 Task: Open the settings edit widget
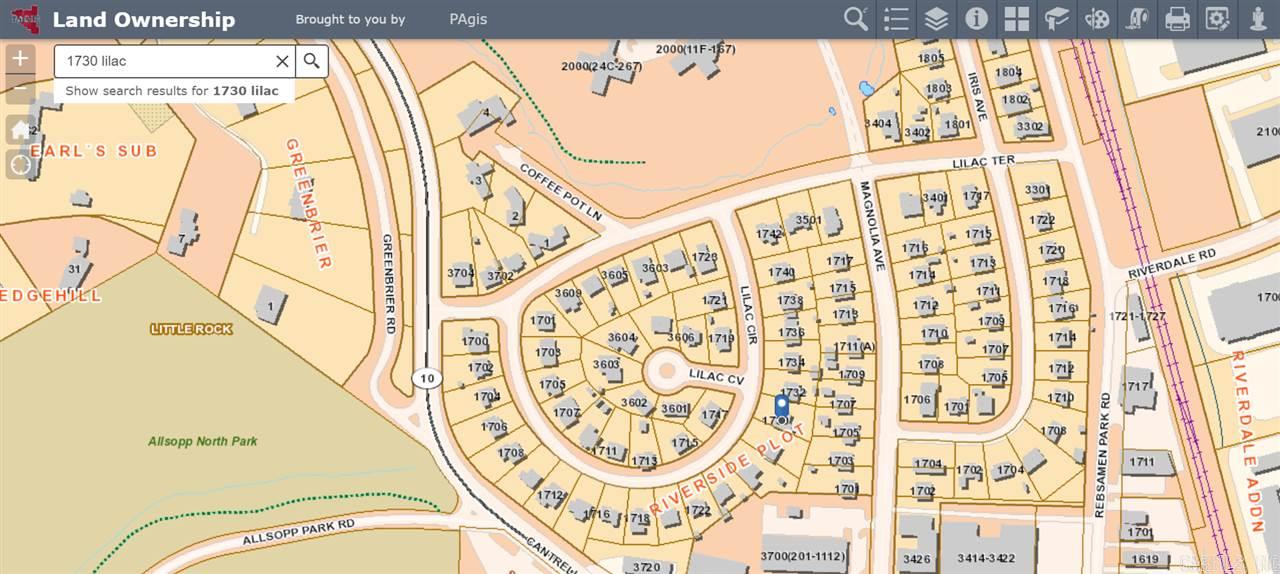tap(1217, 19)
